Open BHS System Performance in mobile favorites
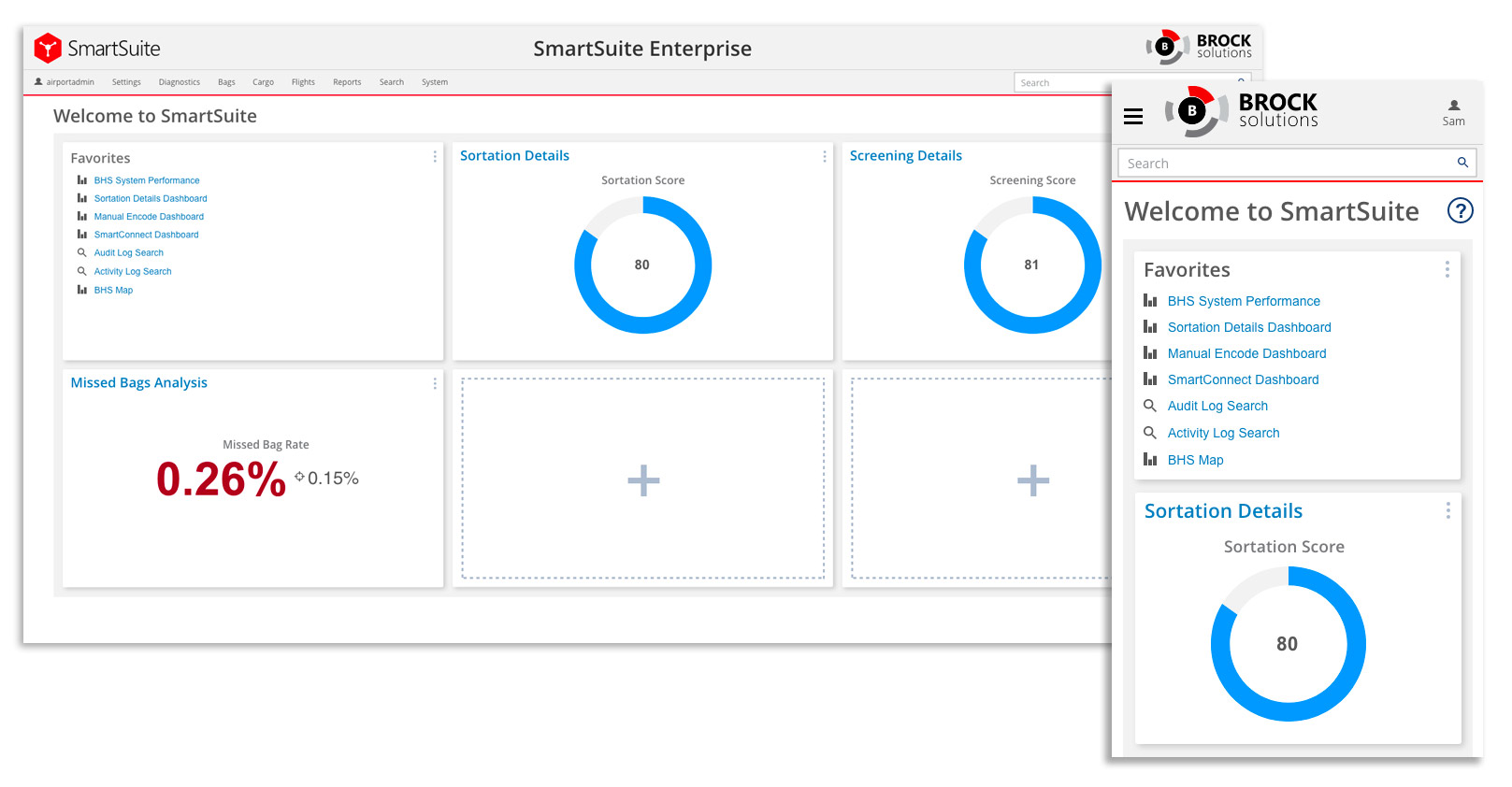Image resolution: width=1512 pixels, height=787 pixels. (x=1244, y=301)
